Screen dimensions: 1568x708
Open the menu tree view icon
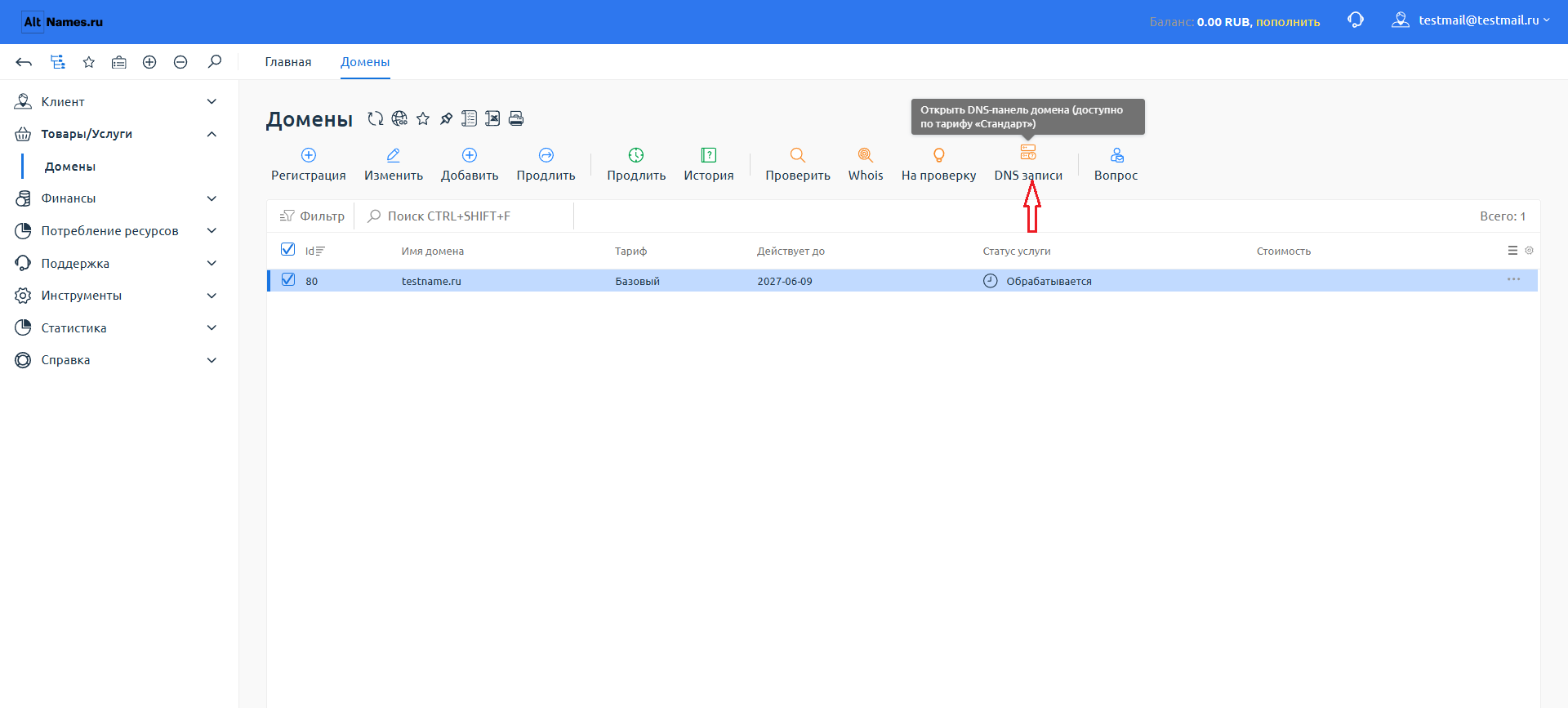[x=57, y=62]
